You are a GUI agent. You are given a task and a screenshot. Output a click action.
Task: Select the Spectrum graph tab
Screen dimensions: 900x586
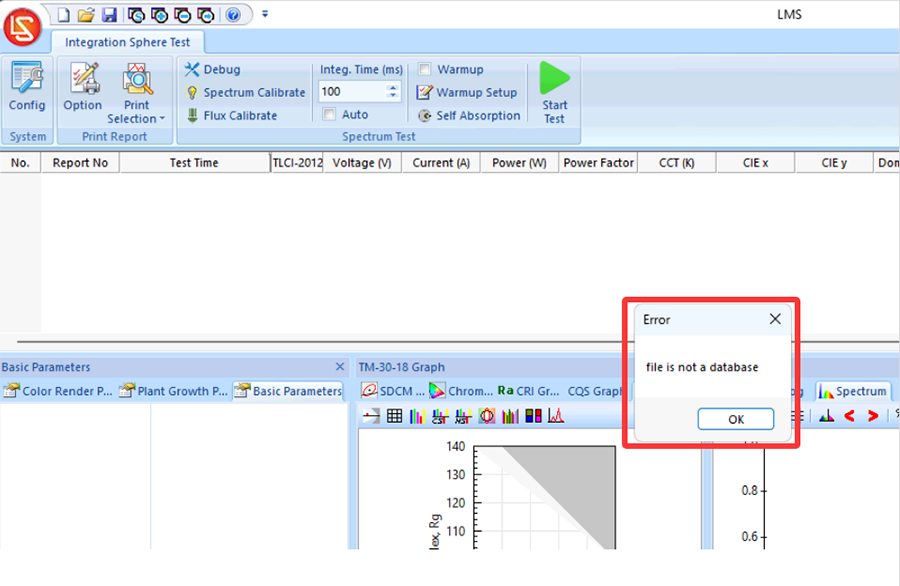(853, 391)
